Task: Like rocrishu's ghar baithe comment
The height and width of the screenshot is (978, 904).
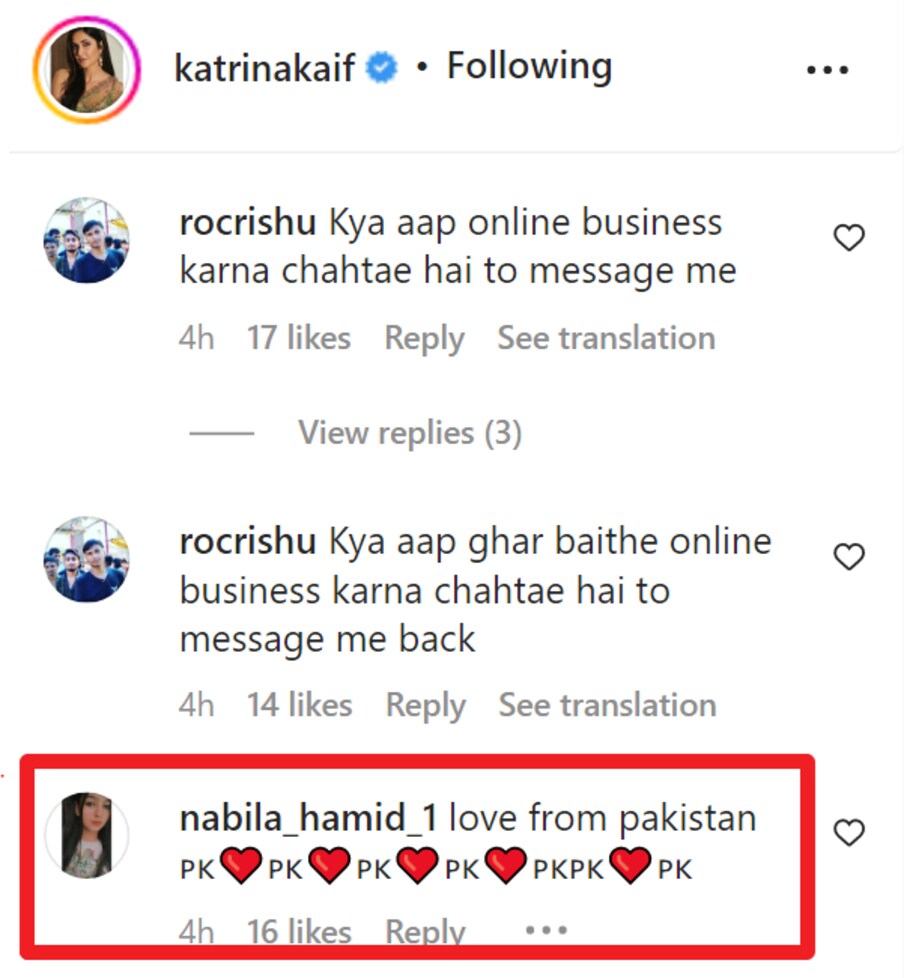Action: (x=849, y=557)
